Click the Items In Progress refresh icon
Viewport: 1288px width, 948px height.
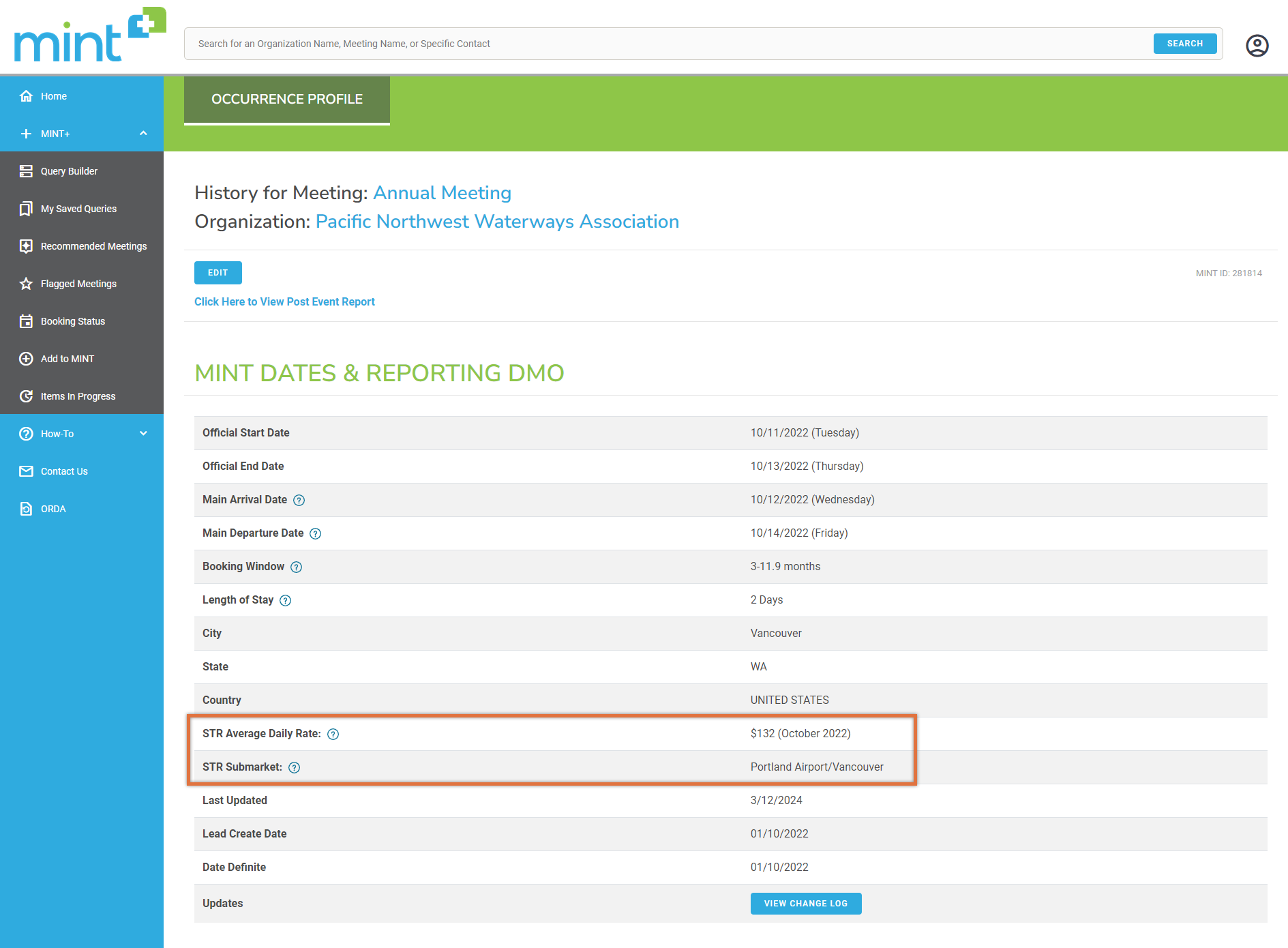[26, 396]
